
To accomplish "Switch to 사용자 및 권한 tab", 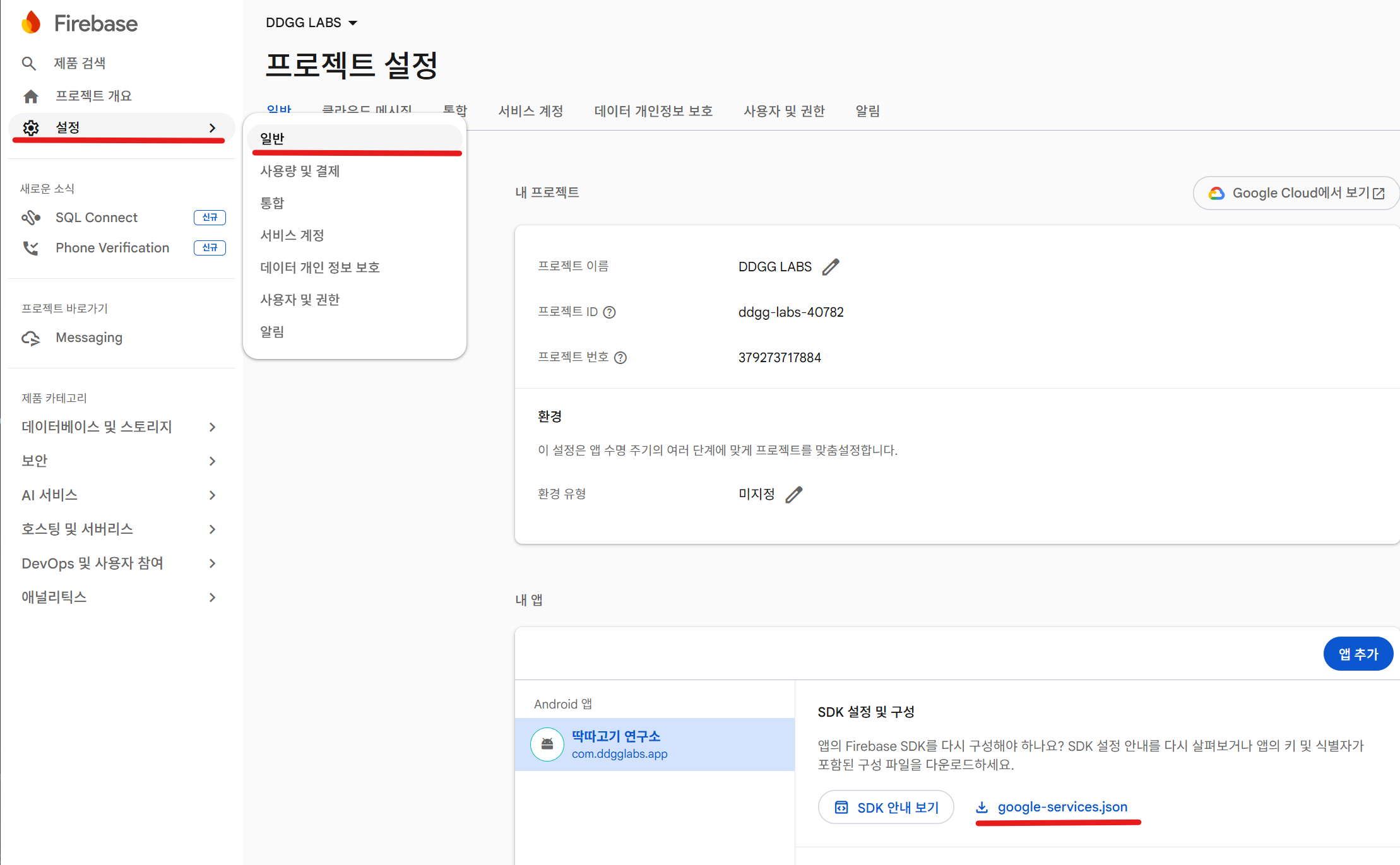I will [x=784, y=111].
